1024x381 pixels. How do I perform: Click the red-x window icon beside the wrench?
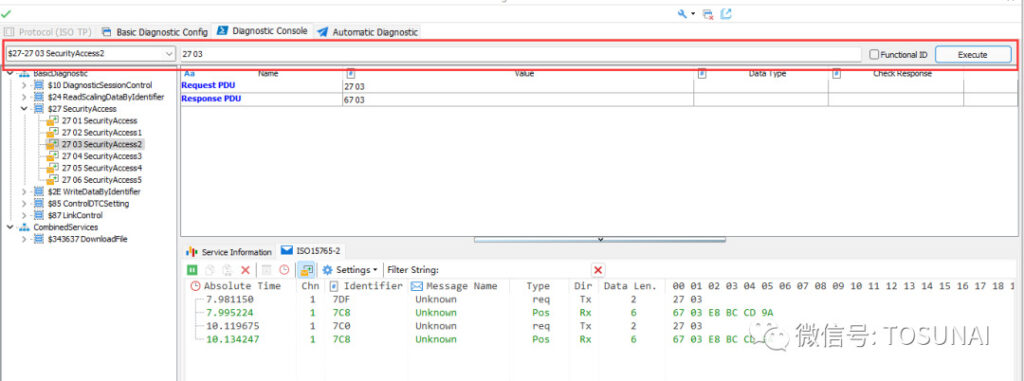click(x=708, y=14)
